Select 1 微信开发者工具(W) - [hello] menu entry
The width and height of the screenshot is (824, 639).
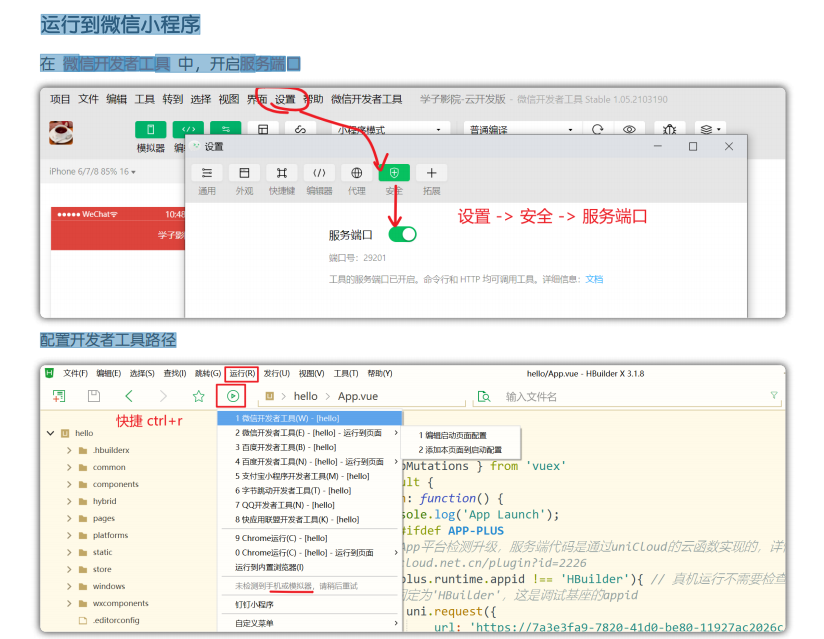pyautogui.click(x=310, y=418)
